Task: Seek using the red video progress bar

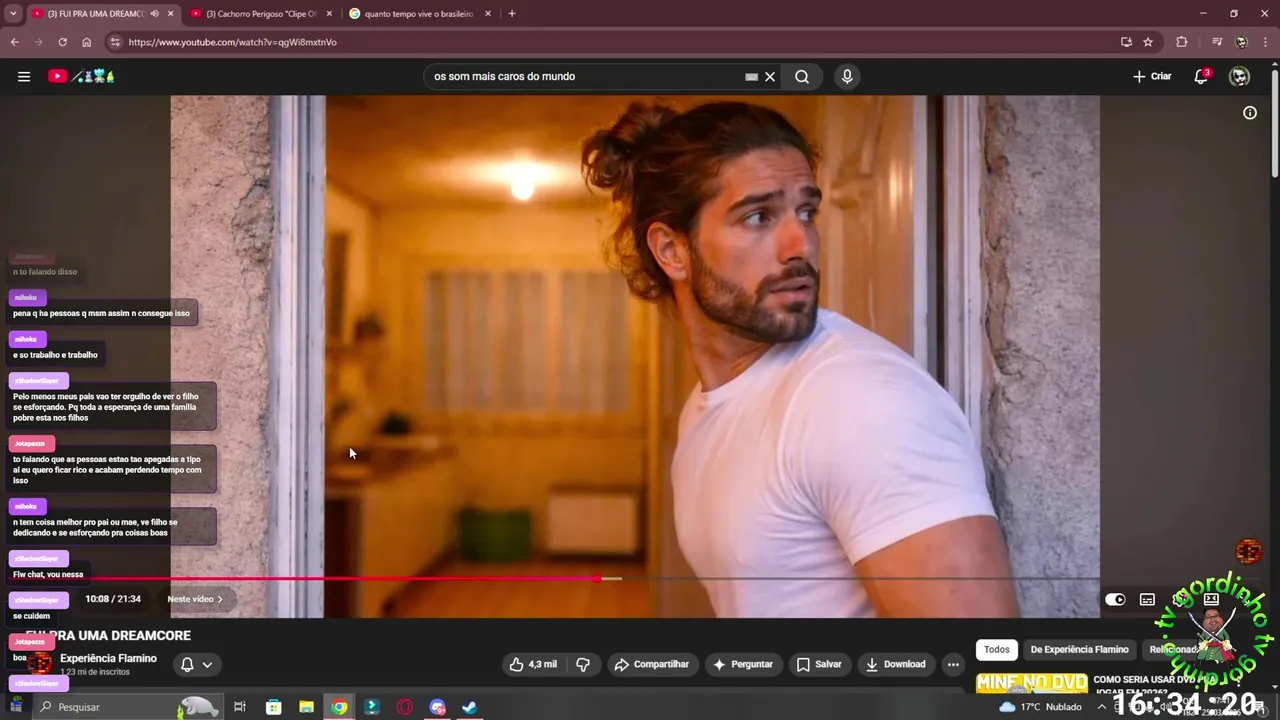Action: coord(634,578)
